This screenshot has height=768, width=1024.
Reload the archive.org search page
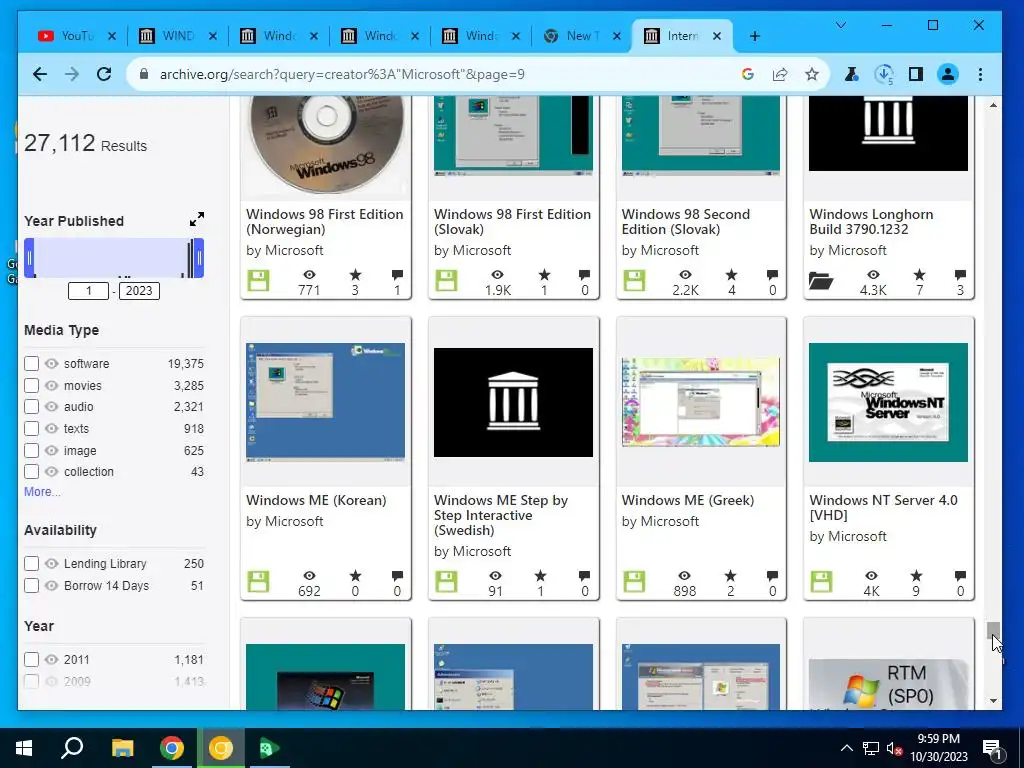[104, 74]
